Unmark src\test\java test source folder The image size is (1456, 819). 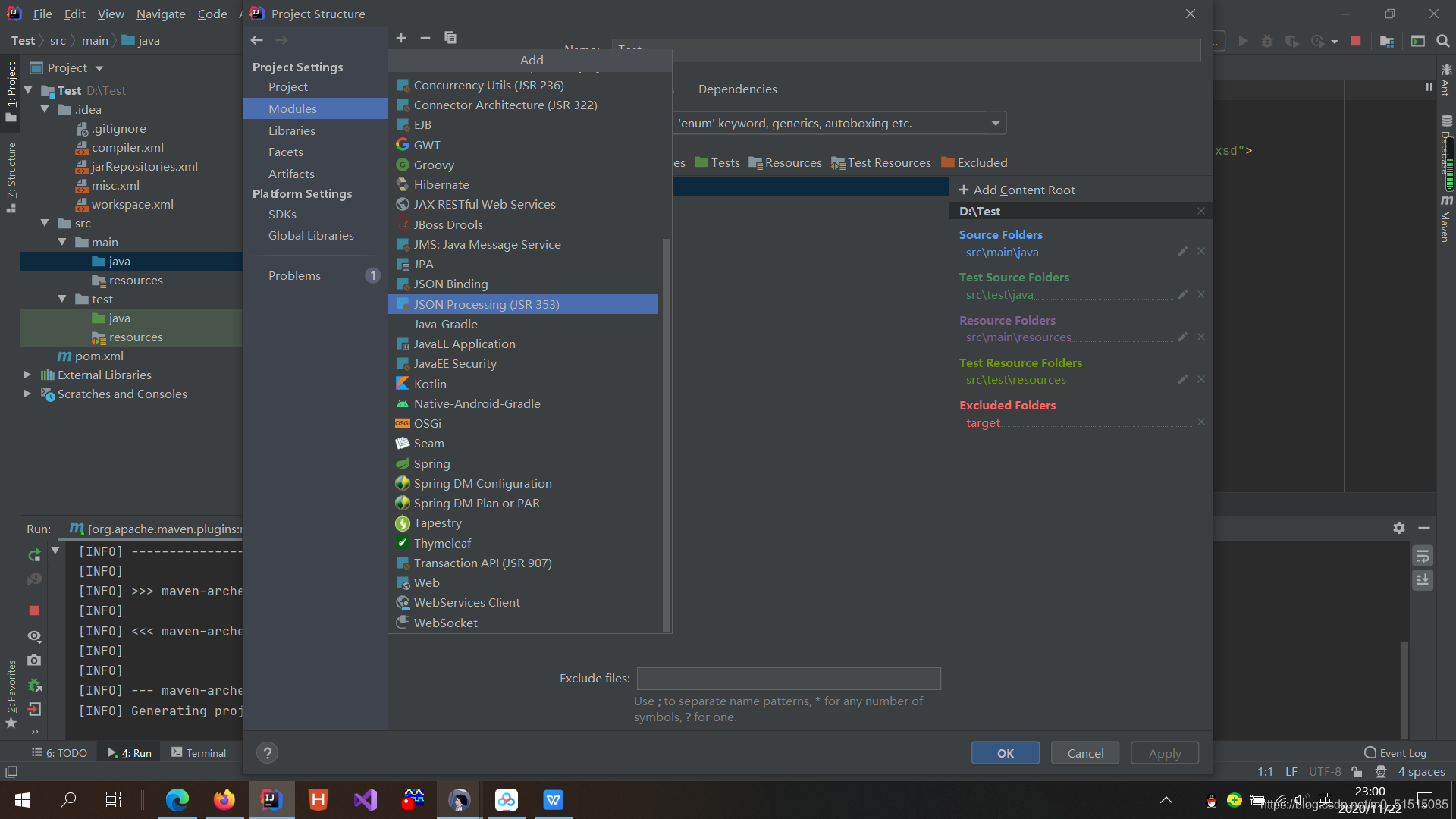tap(1201, 294)
